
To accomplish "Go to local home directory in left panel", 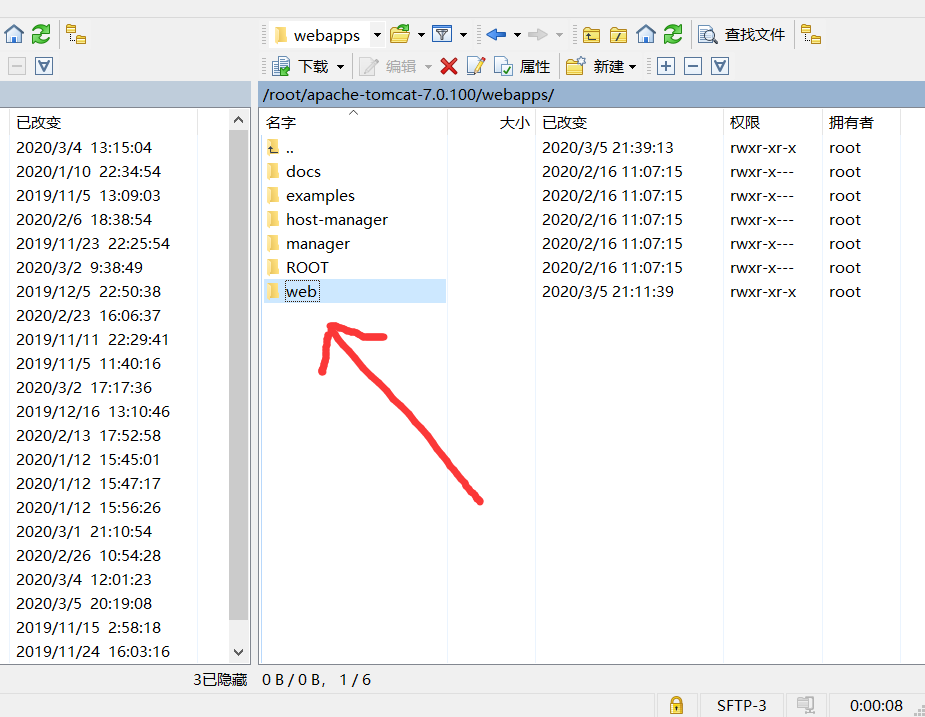I will click(14, 34).
